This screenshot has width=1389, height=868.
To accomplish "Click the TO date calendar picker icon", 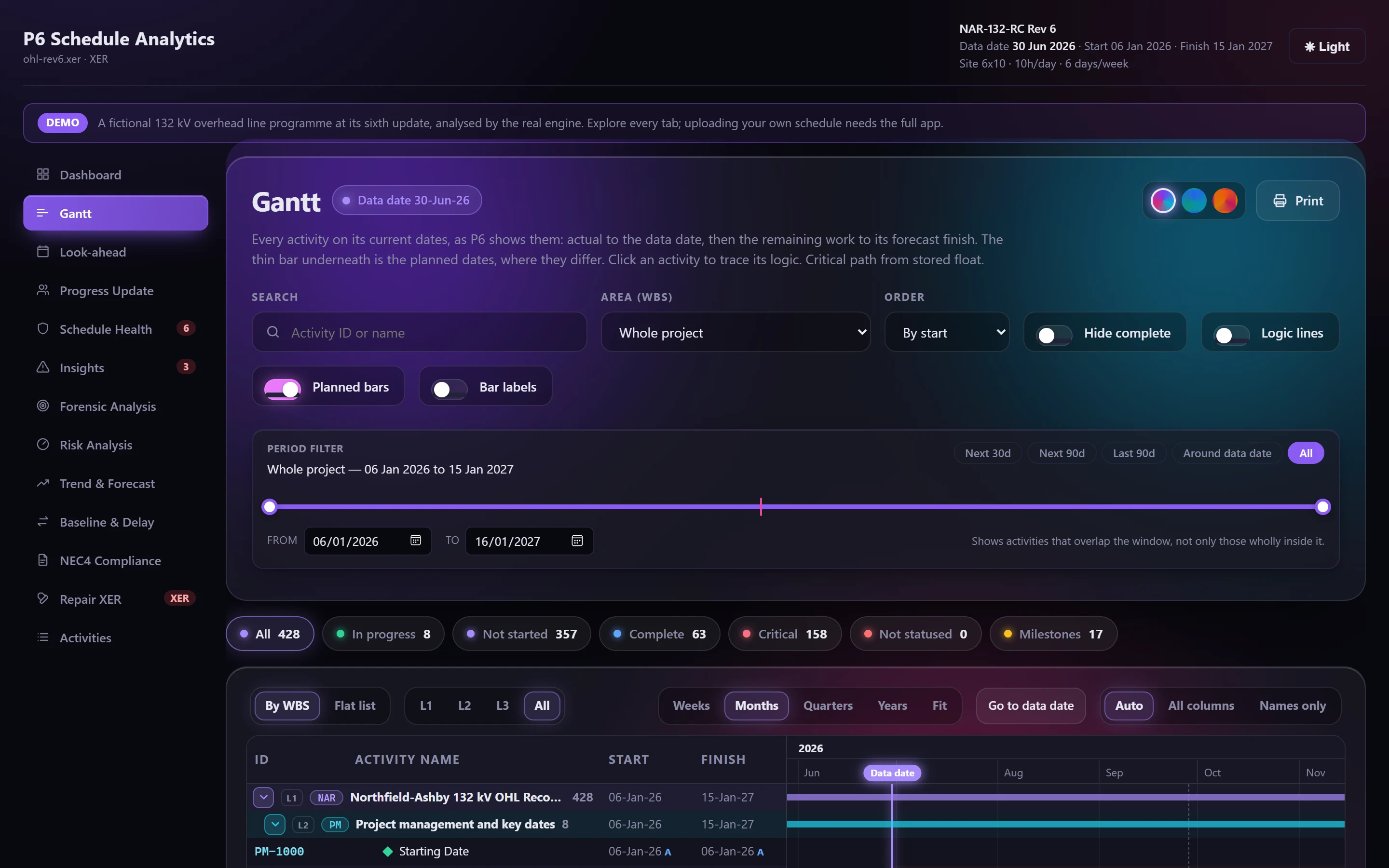I will (x=577, y=540).
